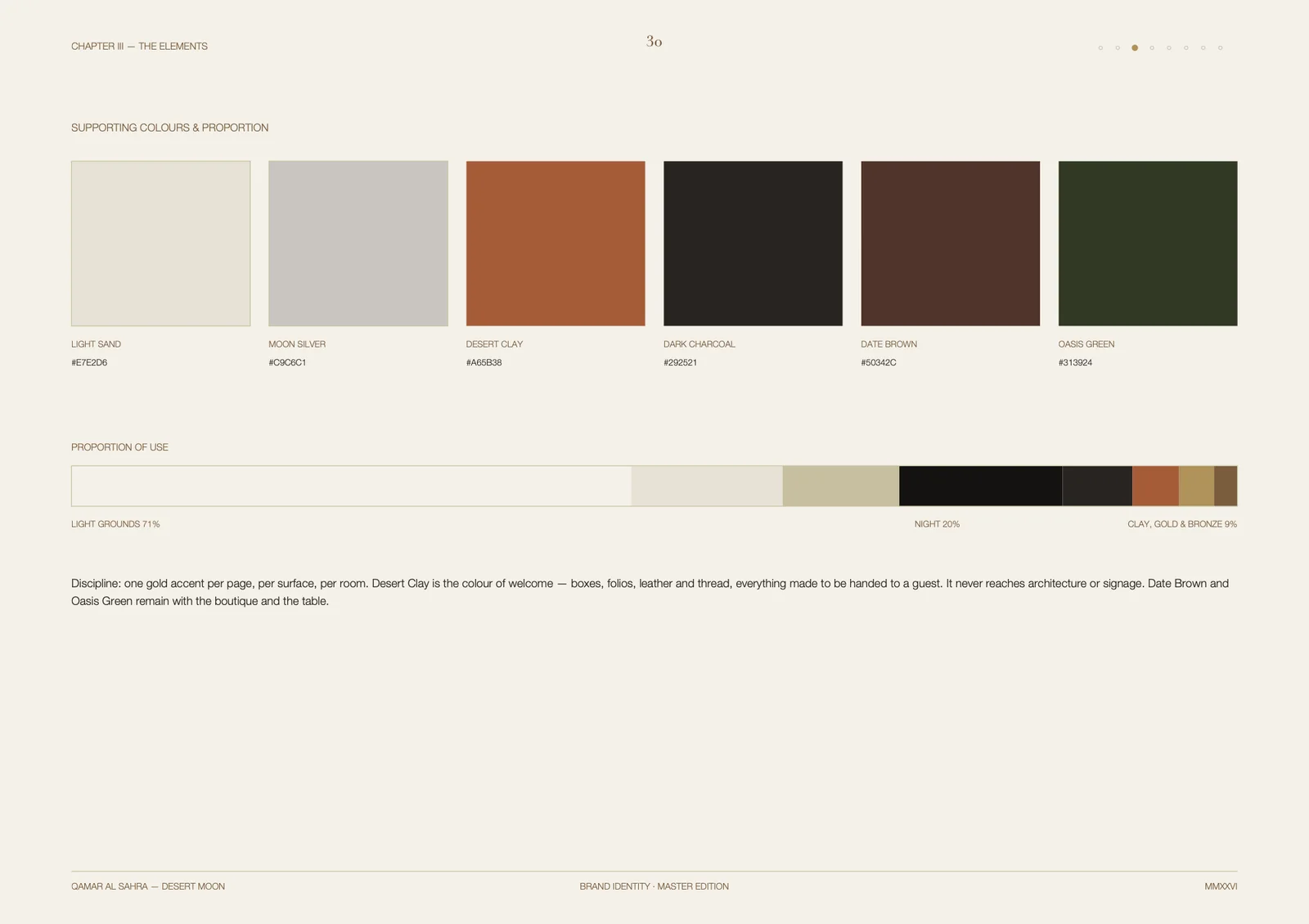Jump to the last pagination dot
Image resolution: width=1309 pixels, height=924 pixels.
(x=1220, y=47)
